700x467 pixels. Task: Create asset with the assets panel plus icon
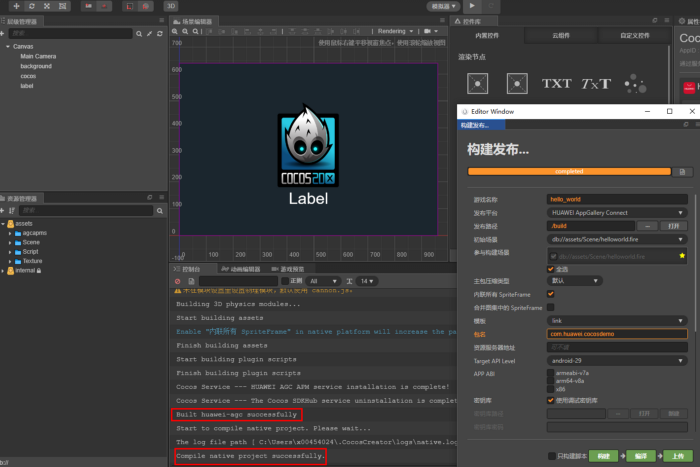tap(2, 211)
